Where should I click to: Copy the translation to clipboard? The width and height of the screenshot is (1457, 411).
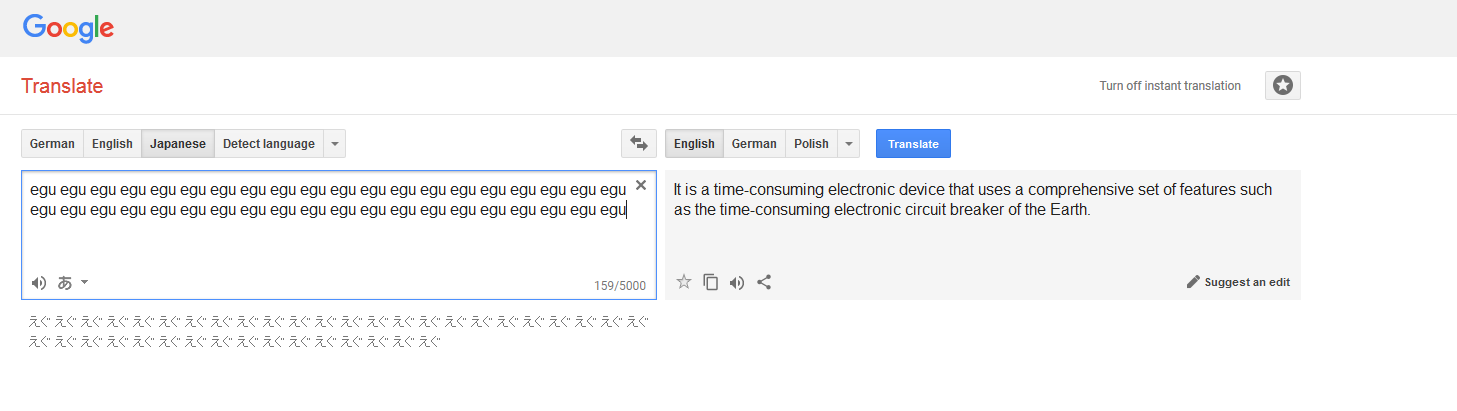(711, 282)
